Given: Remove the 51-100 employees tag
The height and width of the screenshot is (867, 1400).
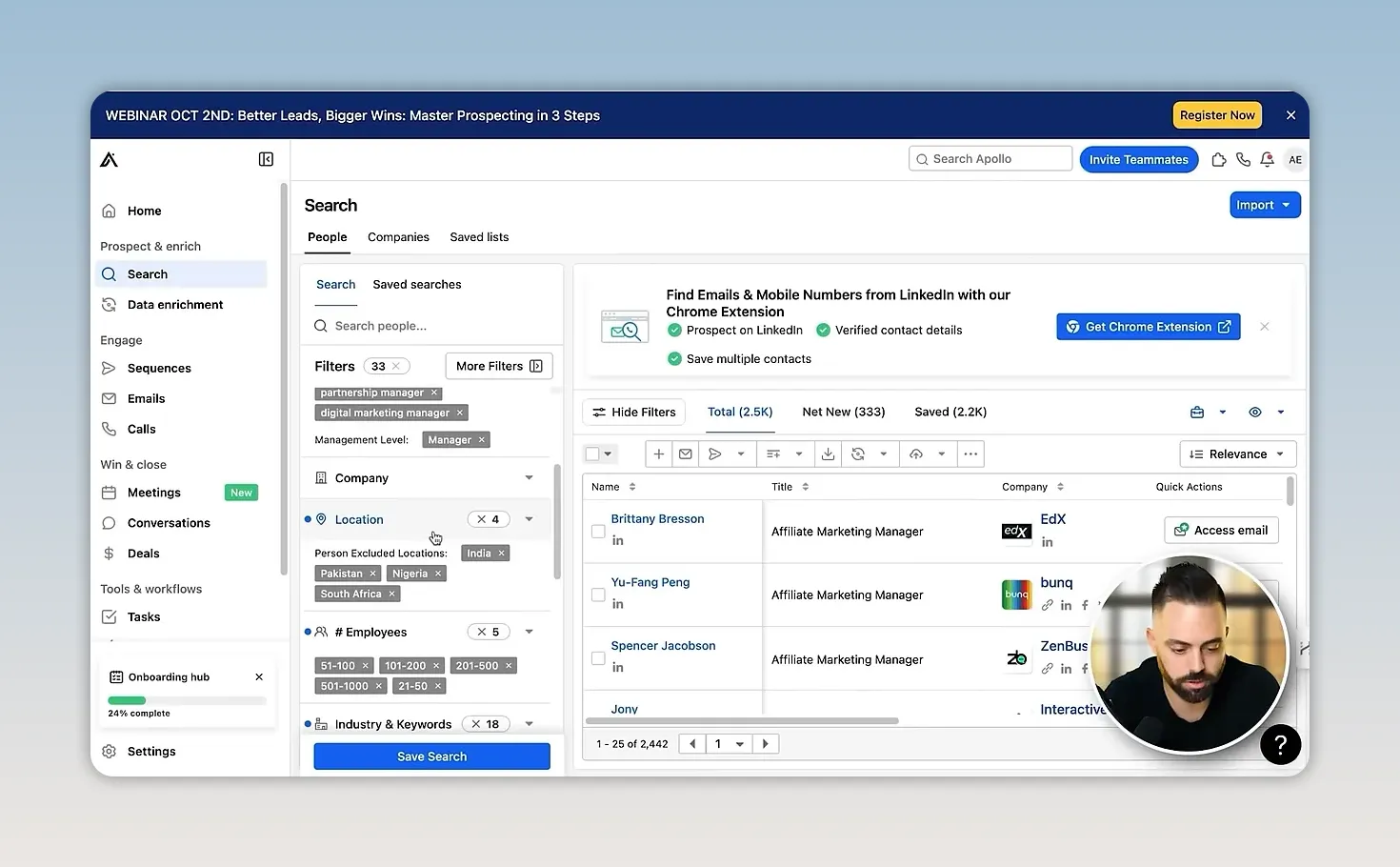Looking at the screenshot, I should point(365,666).
